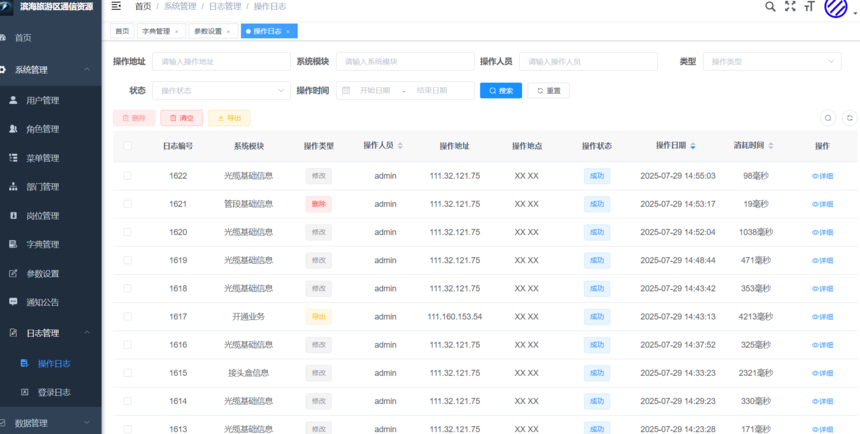Open the 状态 operation status dropdown

222,91
